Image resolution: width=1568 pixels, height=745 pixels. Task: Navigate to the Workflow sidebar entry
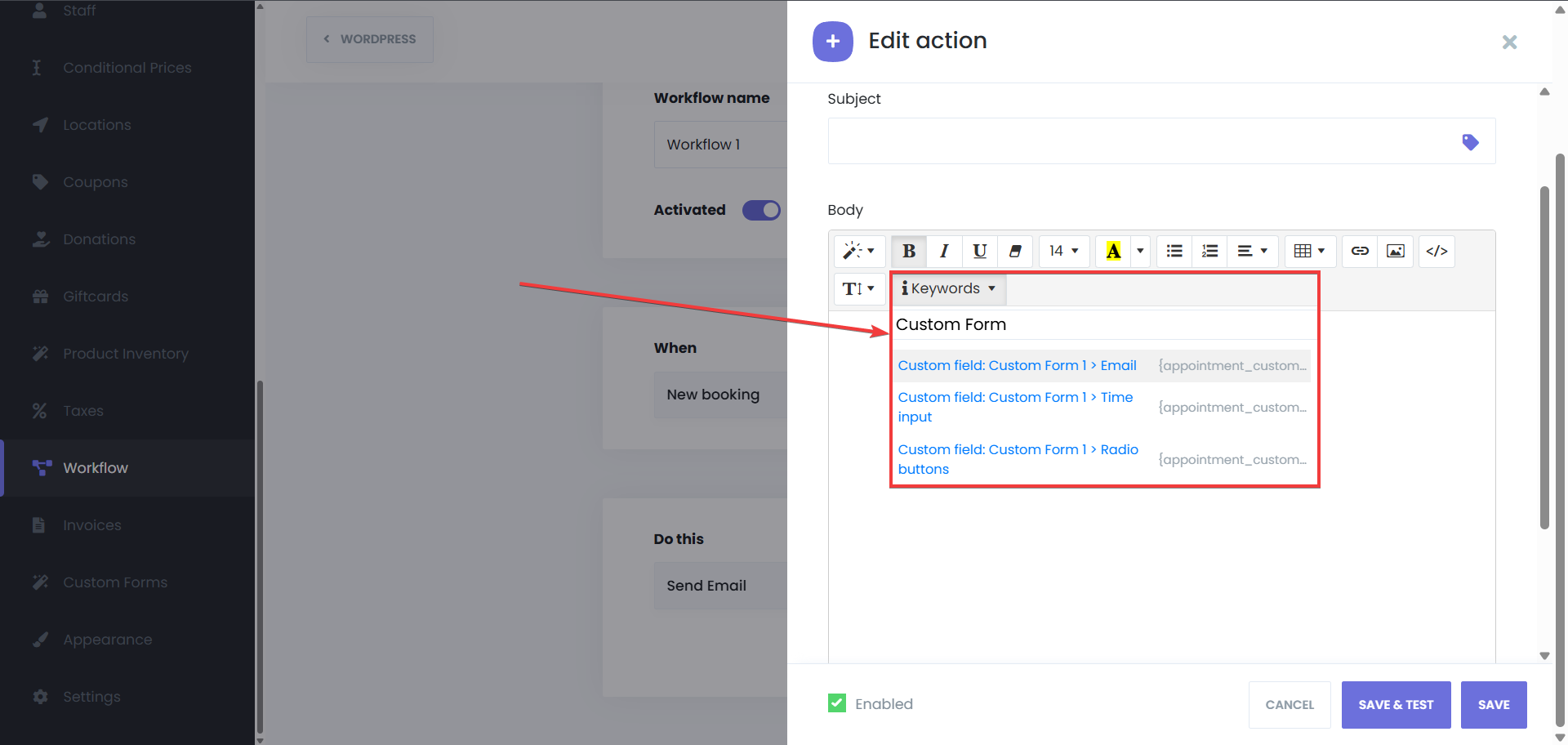[96, 467]
